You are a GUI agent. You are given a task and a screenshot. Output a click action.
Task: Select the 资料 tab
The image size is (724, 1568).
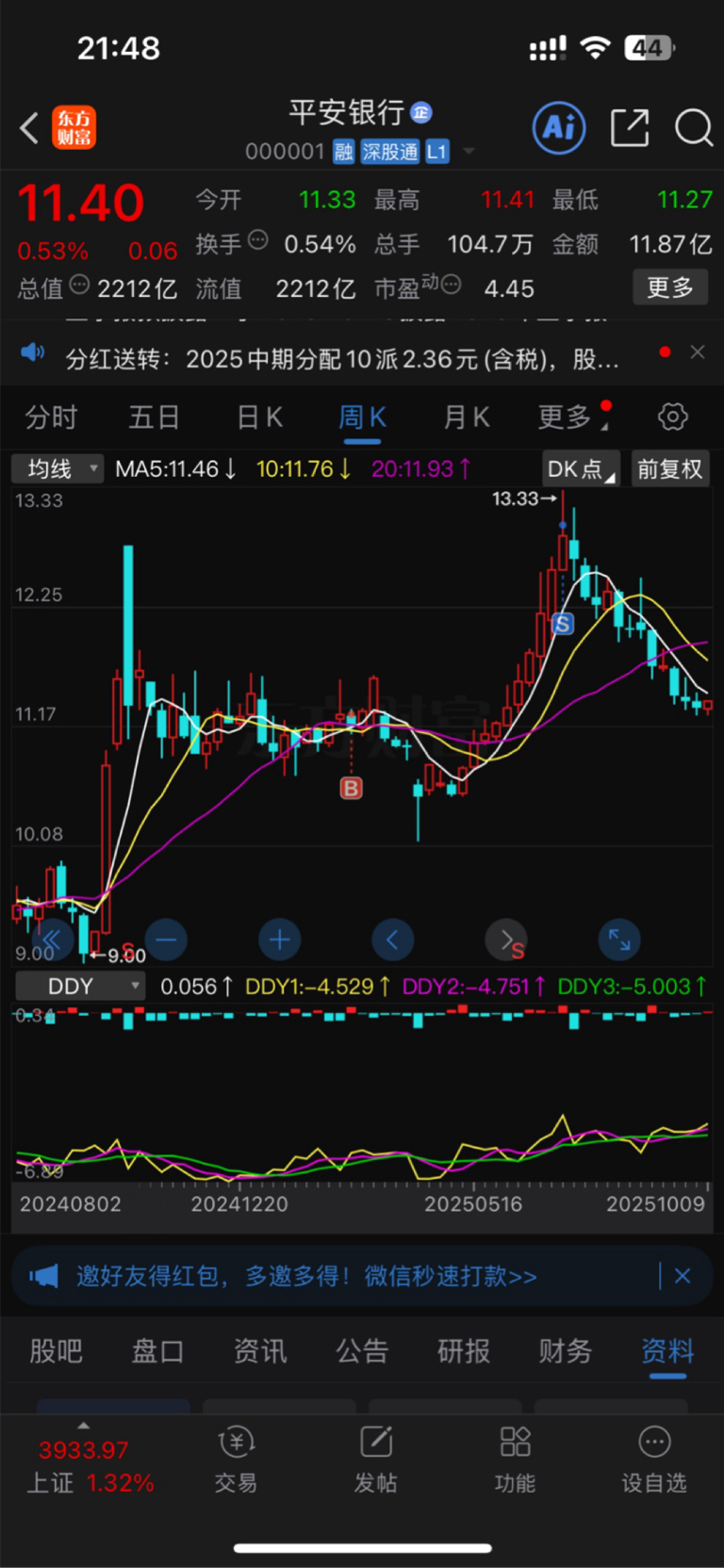coord(667,1351)
